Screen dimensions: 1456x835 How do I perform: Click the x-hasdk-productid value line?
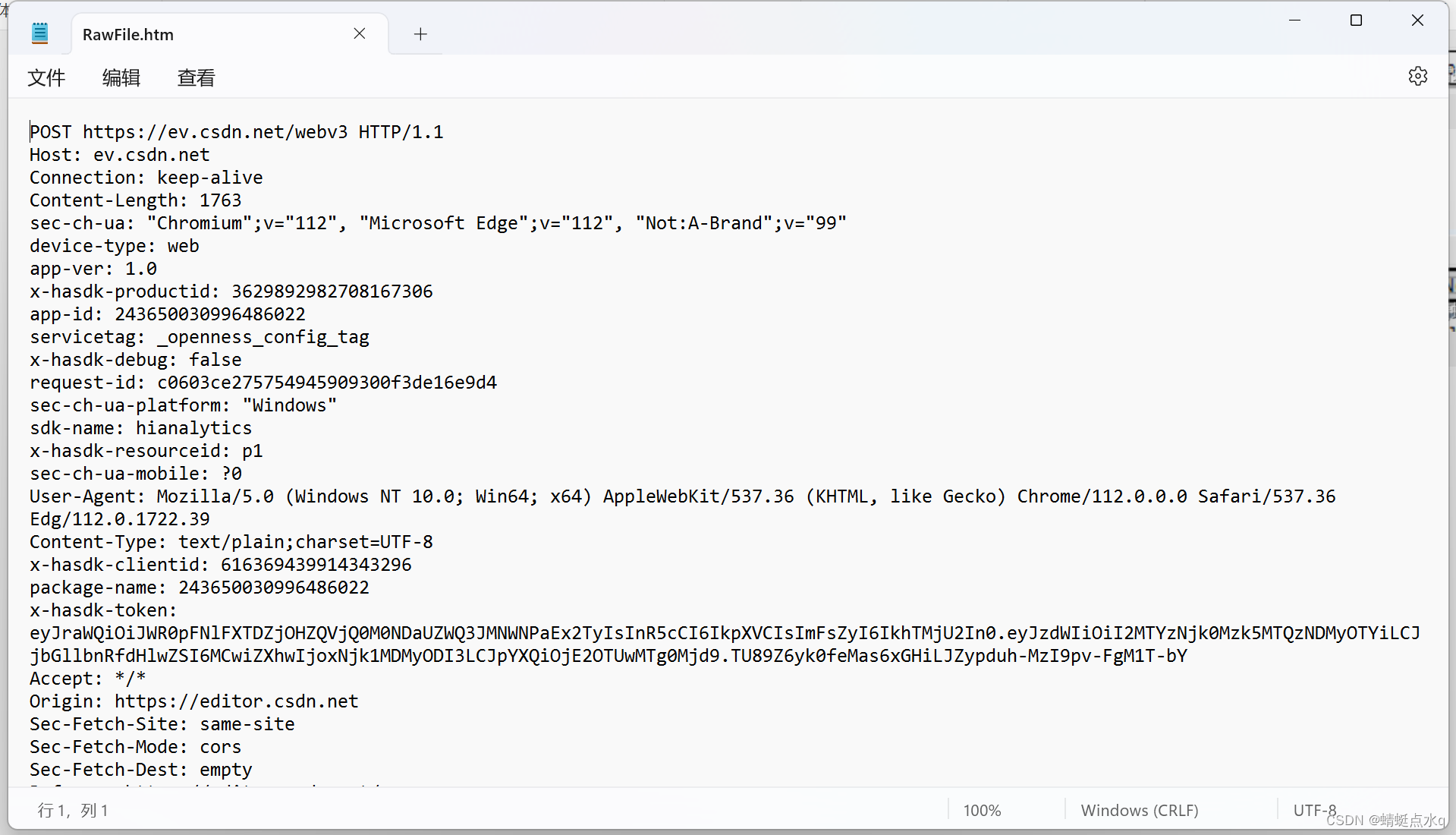(x=231, y=291)
